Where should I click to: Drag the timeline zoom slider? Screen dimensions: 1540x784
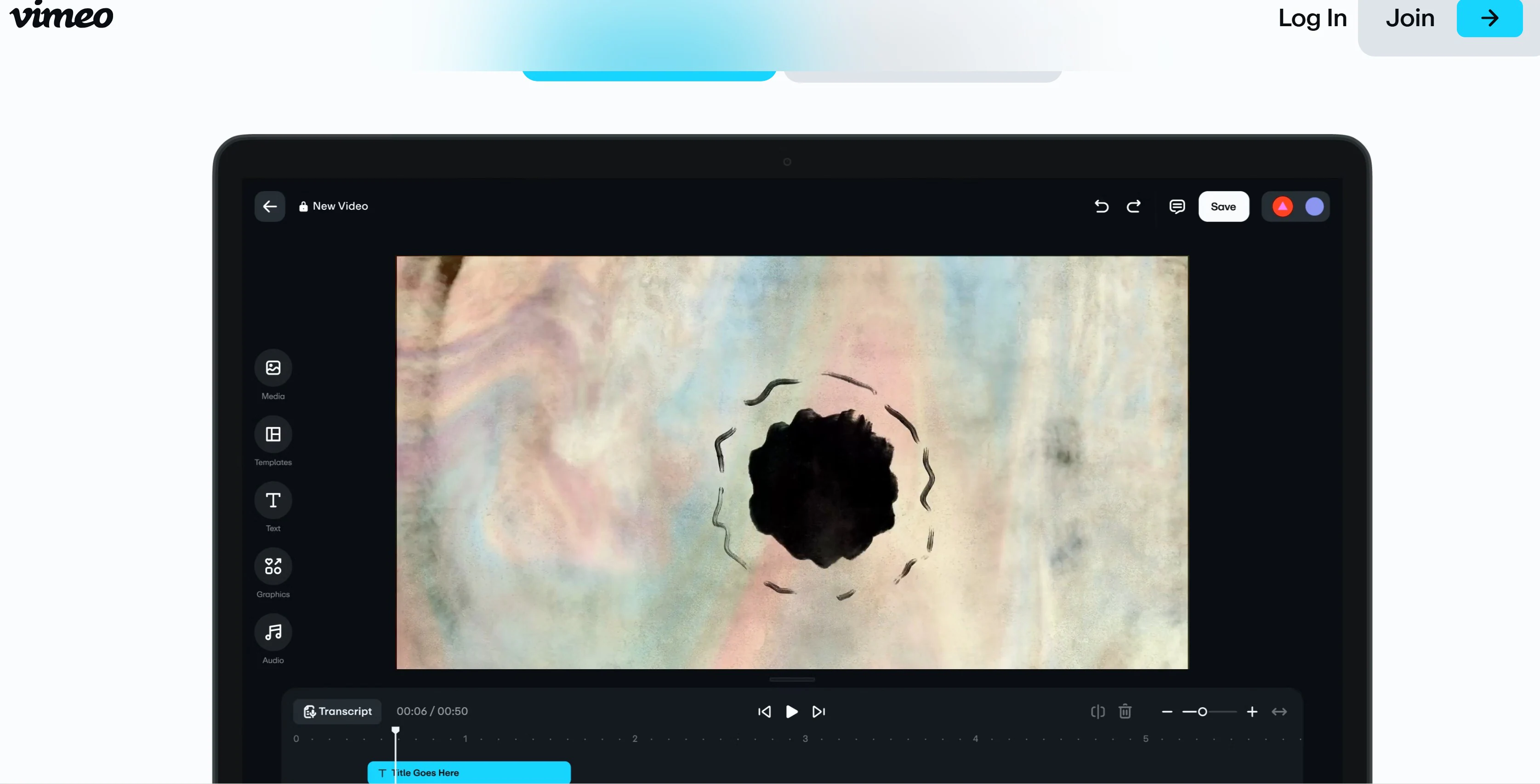[1202, 711]
